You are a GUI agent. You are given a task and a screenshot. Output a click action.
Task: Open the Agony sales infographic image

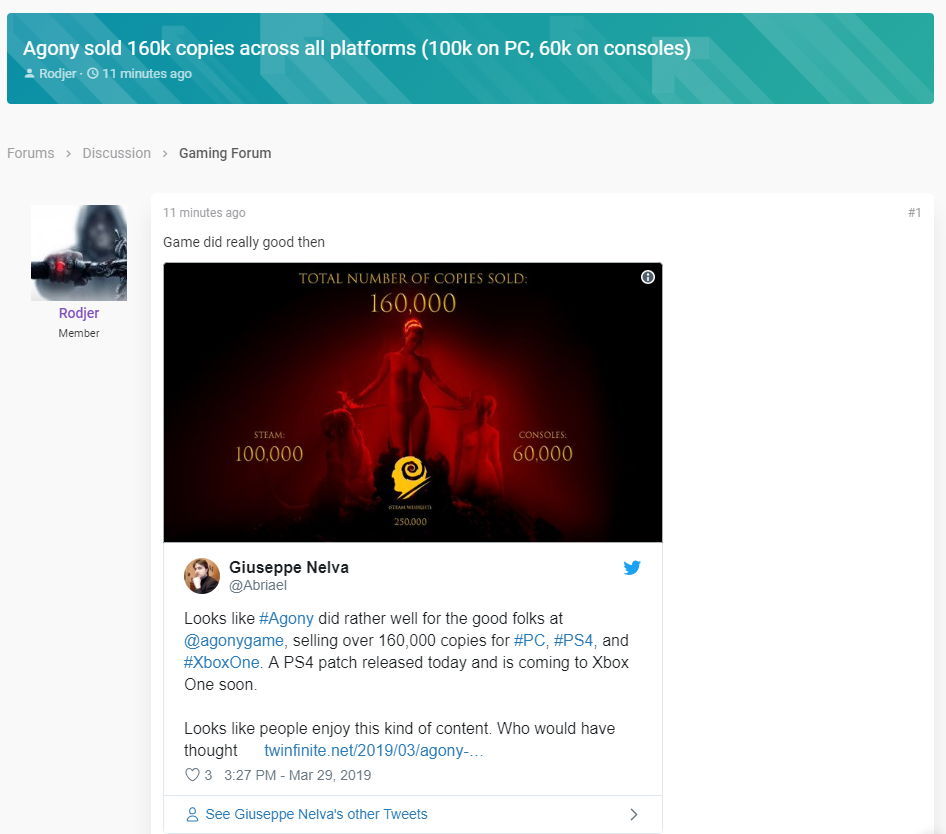[413, 403]
